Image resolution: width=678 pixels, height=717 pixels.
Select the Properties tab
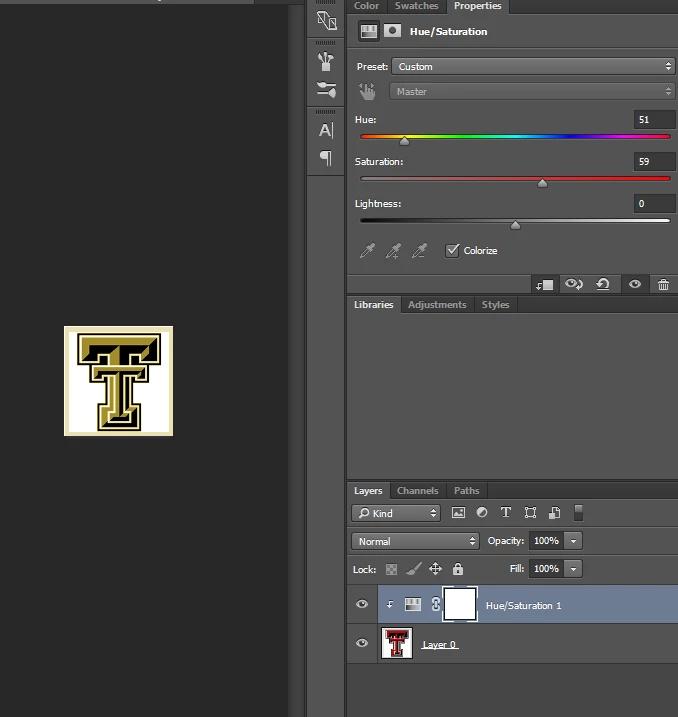point(477,6)
